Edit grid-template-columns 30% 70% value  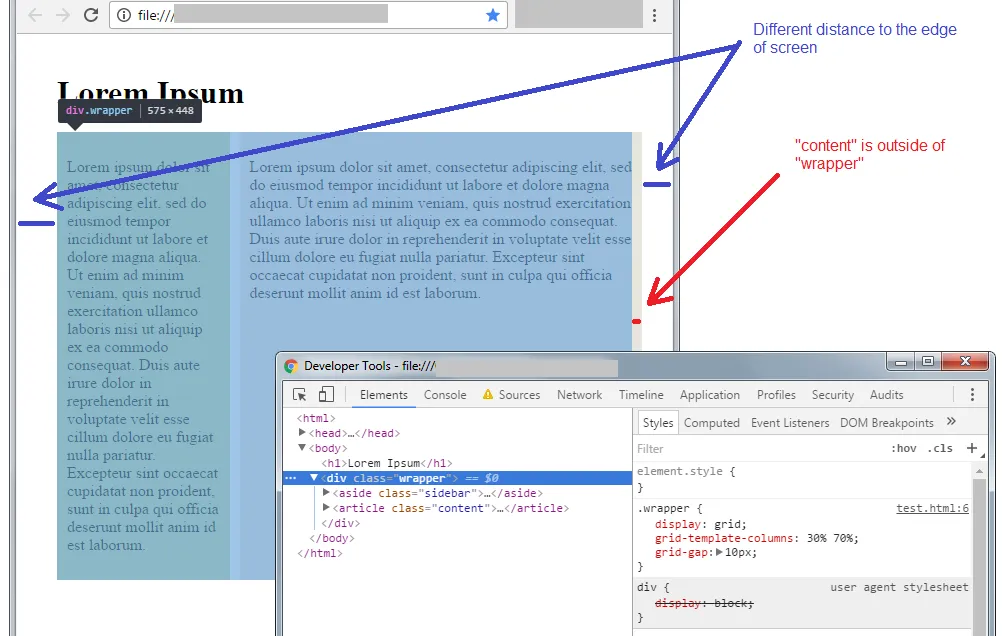point(833,538)
